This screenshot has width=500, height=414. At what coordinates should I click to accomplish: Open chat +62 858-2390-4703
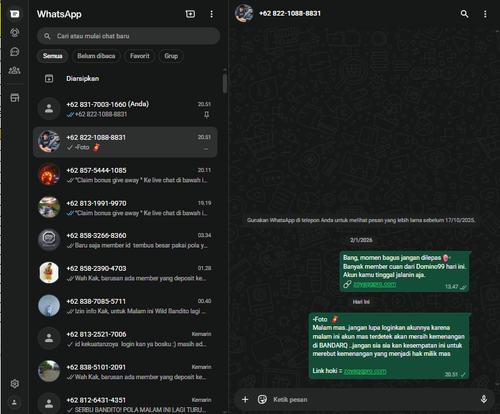(125, 273)
